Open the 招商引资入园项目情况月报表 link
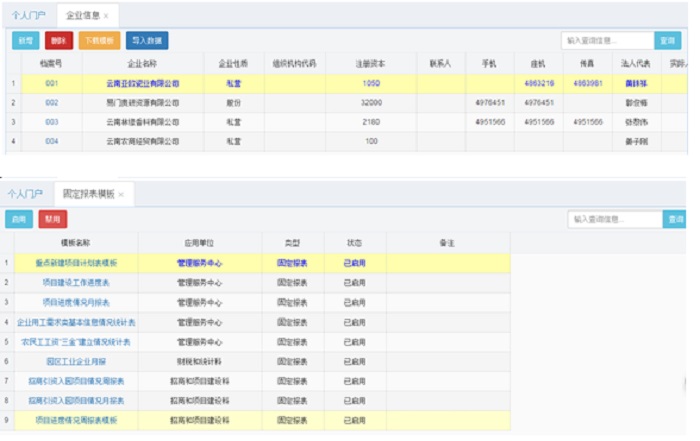Image resolution: width=700 pixels, height=441 pixels. (x=76, y=401)
